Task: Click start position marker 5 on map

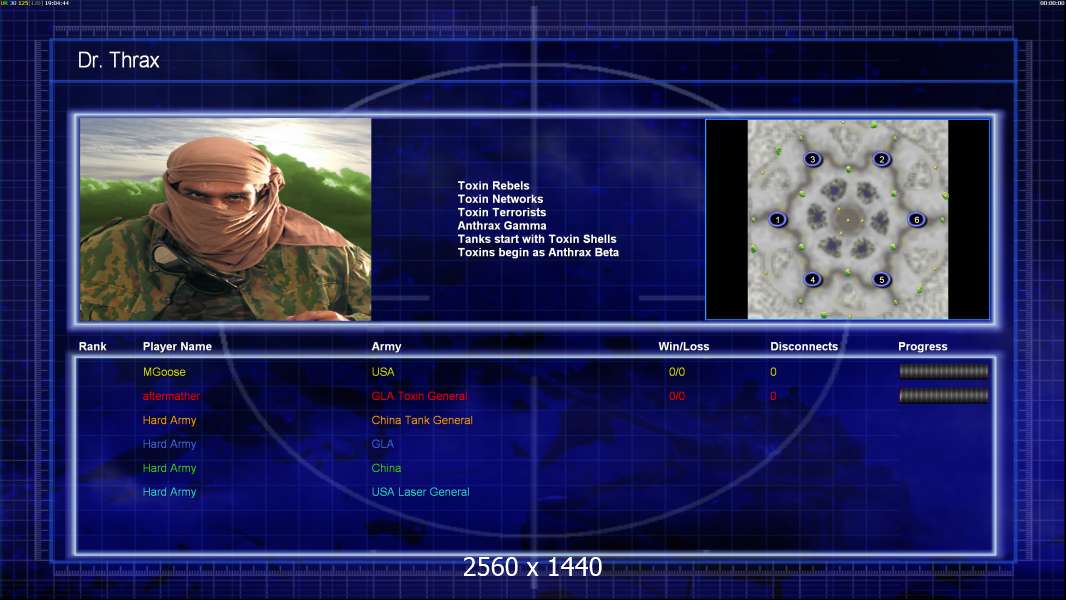Action: 881,279
